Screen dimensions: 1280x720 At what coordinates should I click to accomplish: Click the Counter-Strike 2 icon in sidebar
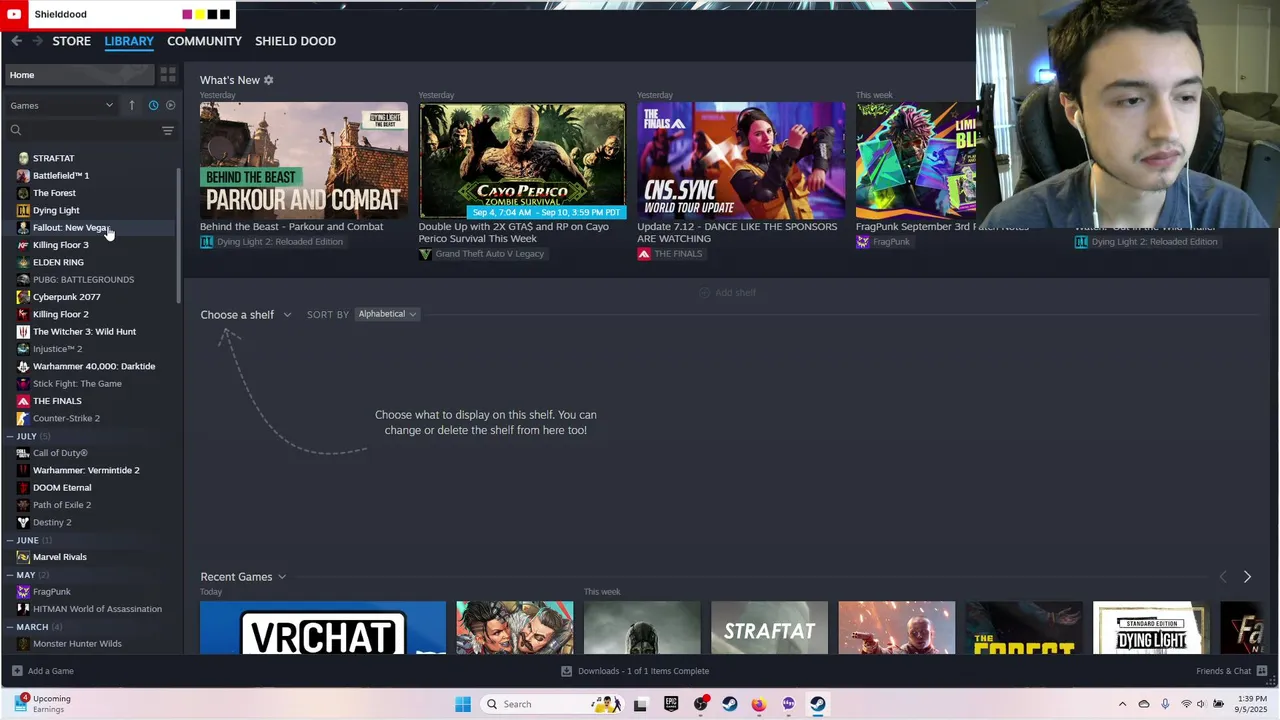23,418
